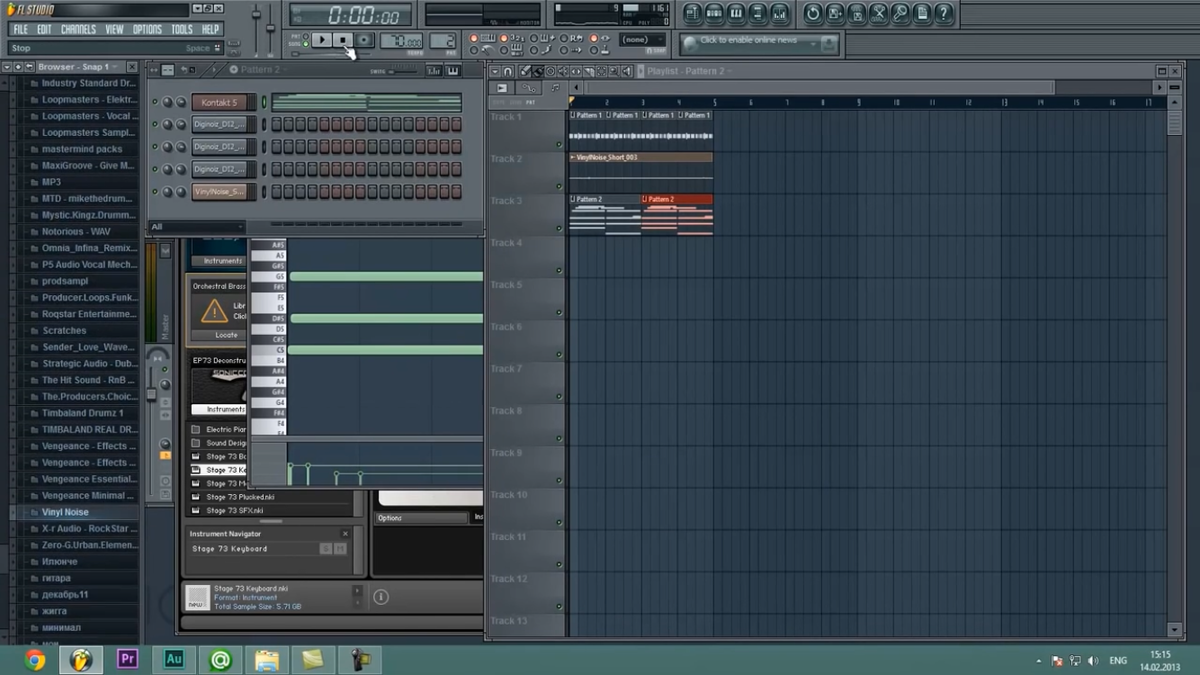The image size is (1200, 675).
Task: Open the (none) snap selector dropdown
Action: point(639,39)
